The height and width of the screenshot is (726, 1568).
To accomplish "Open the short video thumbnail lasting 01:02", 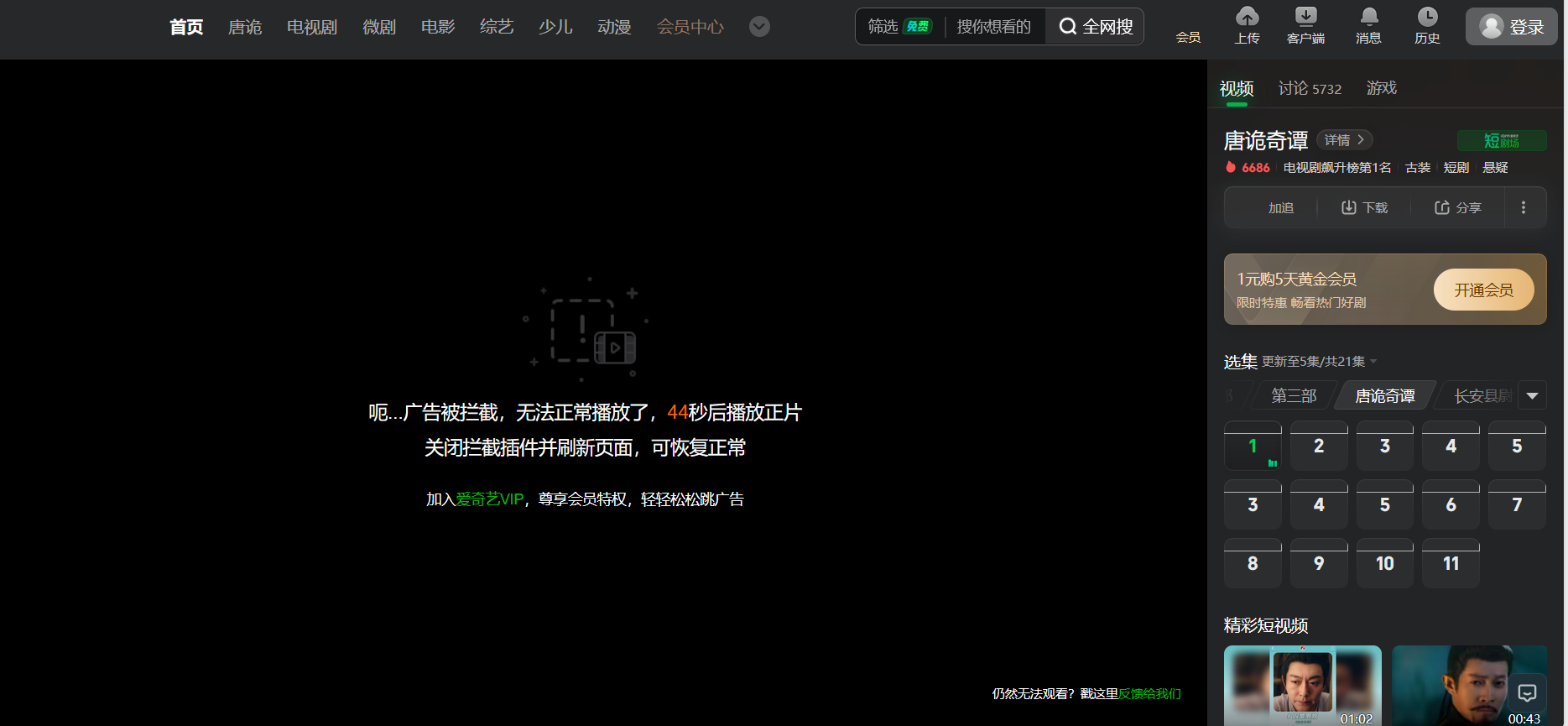I will click(x=1303, y=686).
